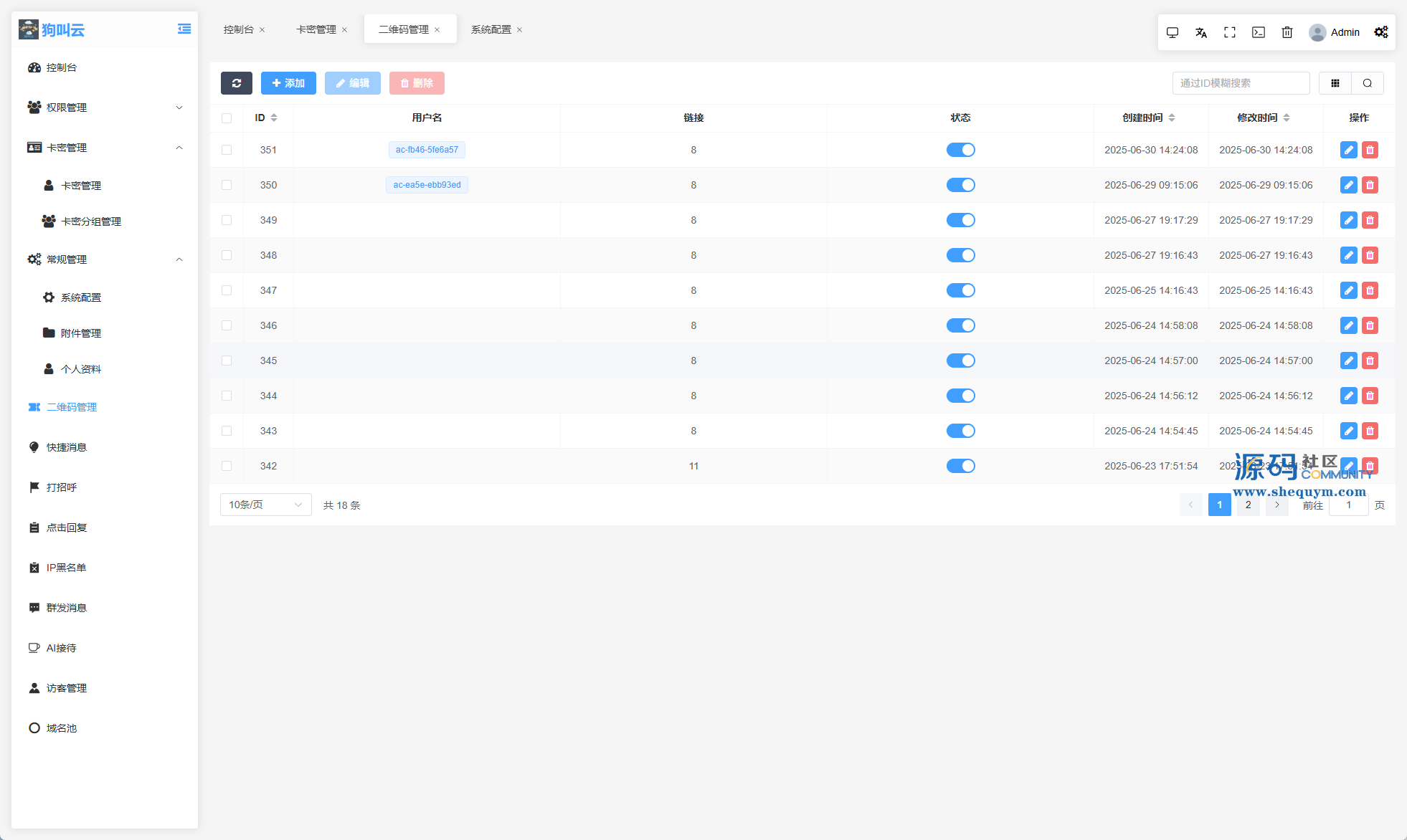Click the search magnifier icon

pos(1368,83)
